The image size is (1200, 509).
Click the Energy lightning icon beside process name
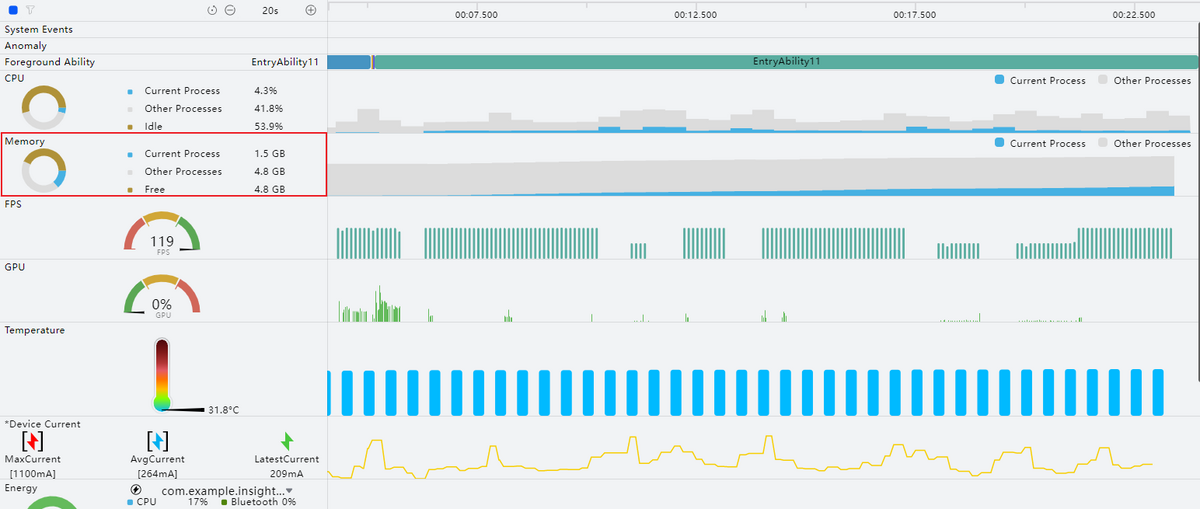point(136,490)
